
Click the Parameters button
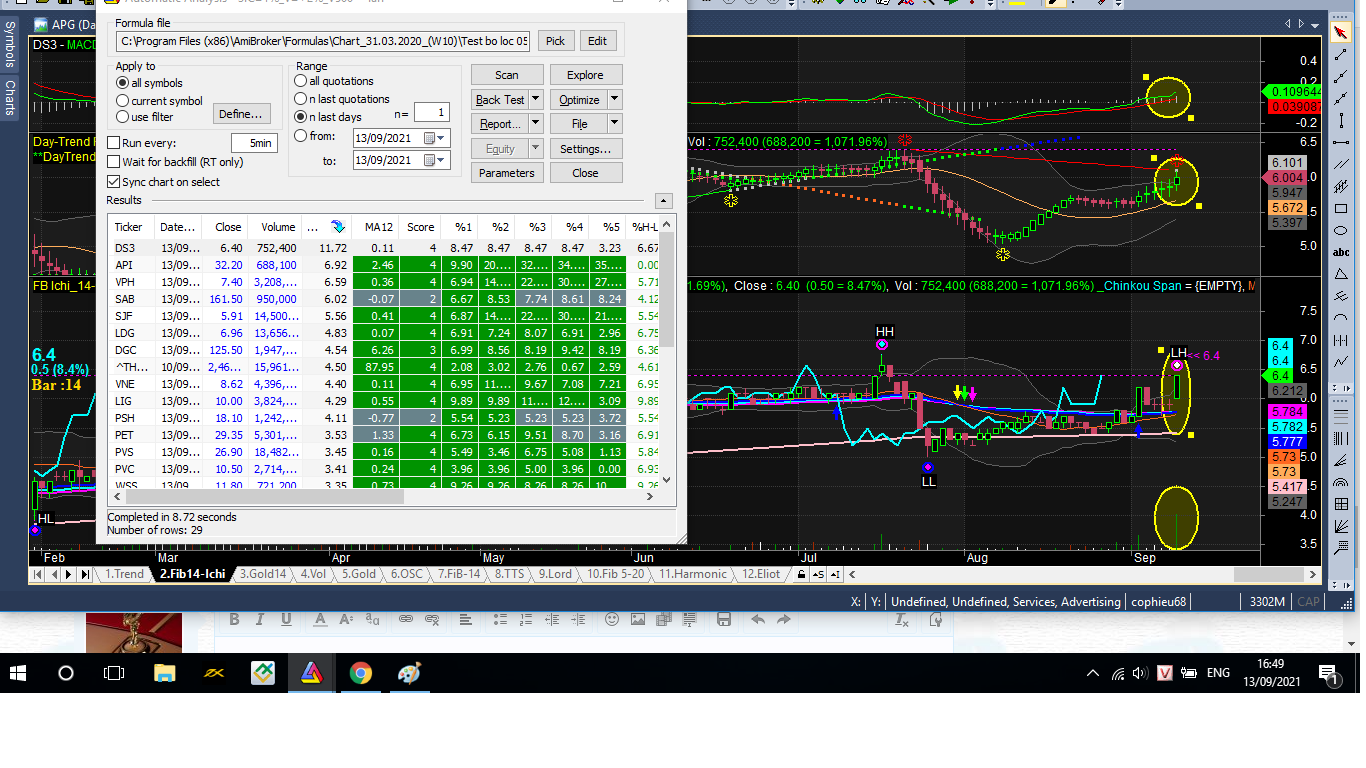pyautogui.click(x=506, y=173)
